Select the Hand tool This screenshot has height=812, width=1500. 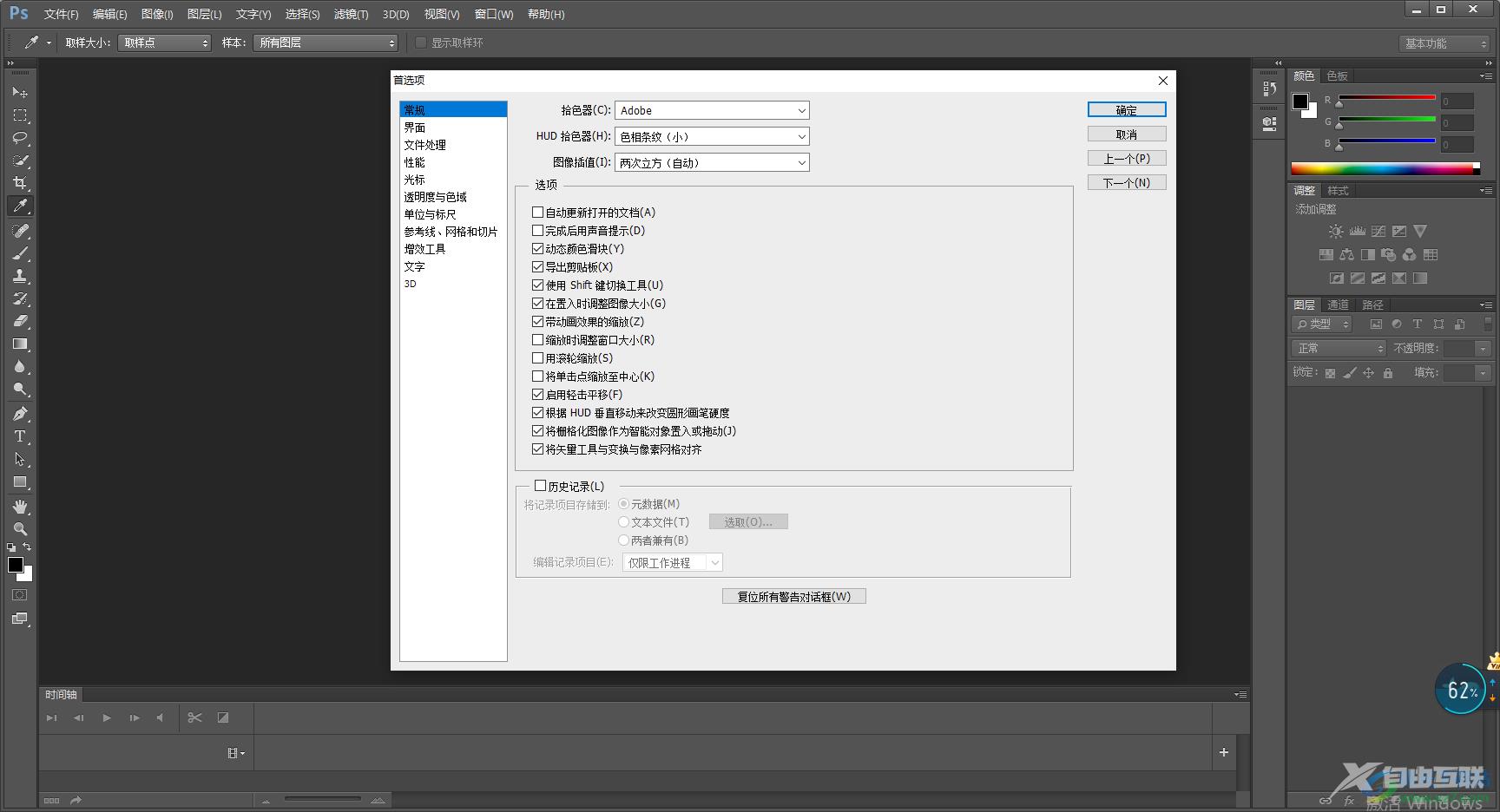pos(20,507)
